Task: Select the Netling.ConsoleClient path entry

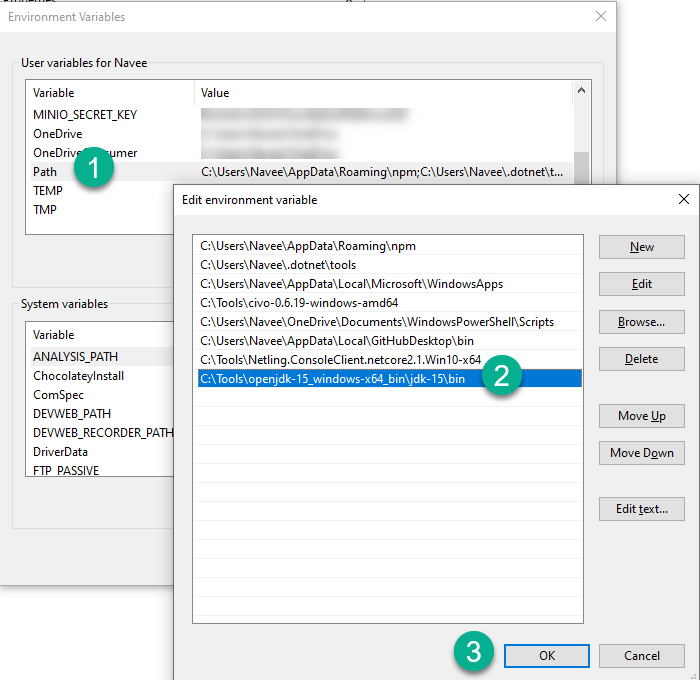Action: pyautogui.click(x=388, y=360)
